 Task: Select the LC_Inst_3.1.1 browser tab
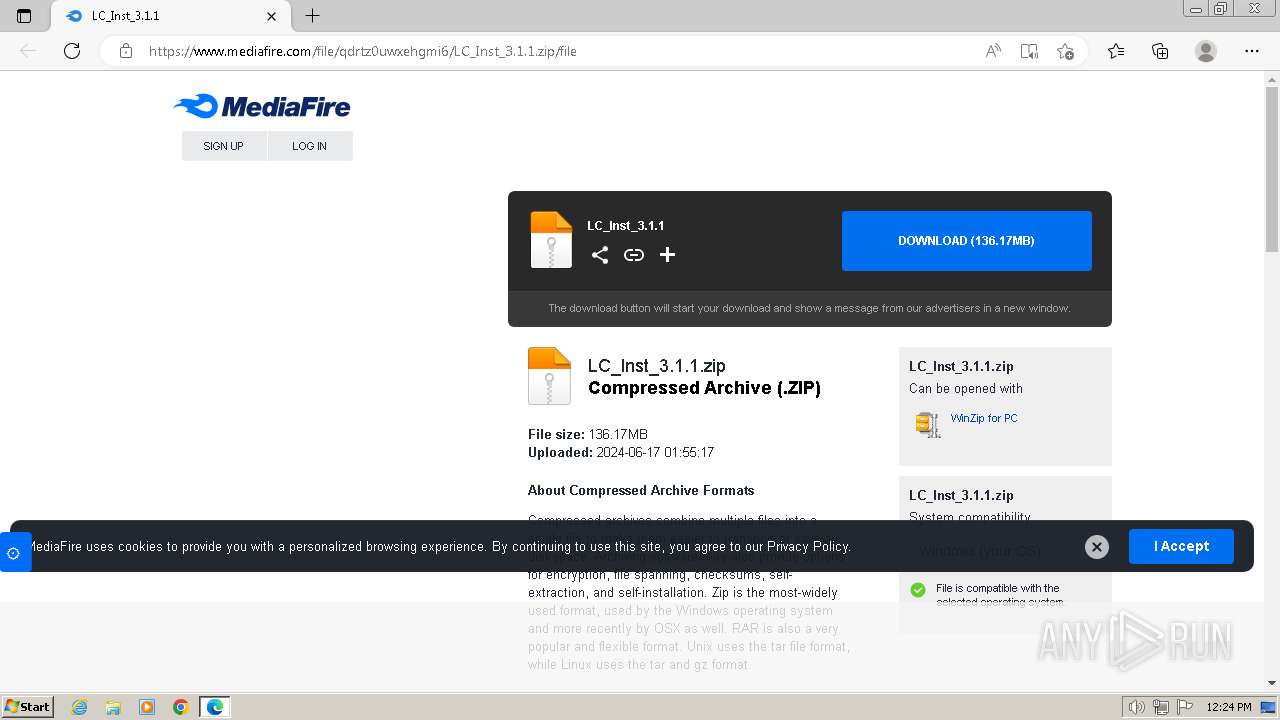pos(168,16)
